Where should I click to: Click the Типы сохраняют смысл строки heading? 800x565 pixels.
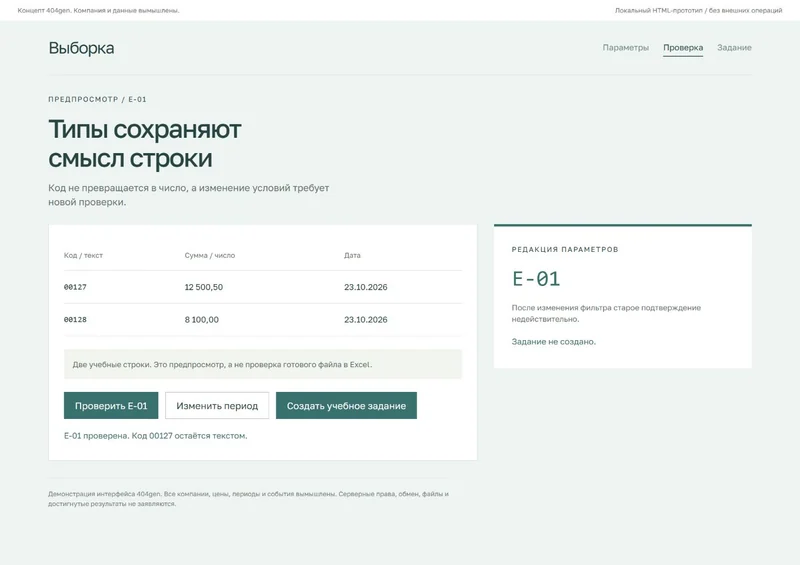click(144, 143)
